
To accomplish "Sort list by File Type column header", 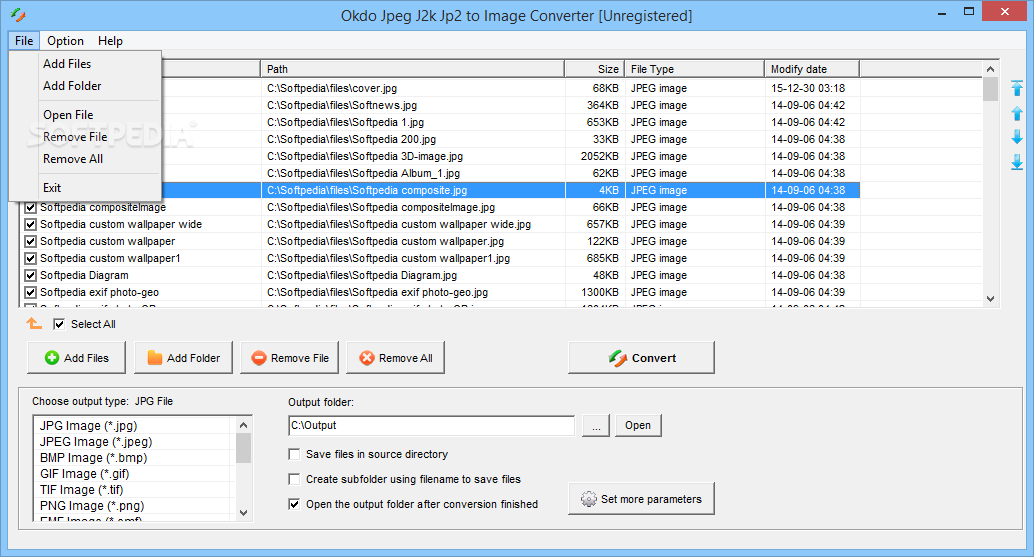I will click(695, 69).
